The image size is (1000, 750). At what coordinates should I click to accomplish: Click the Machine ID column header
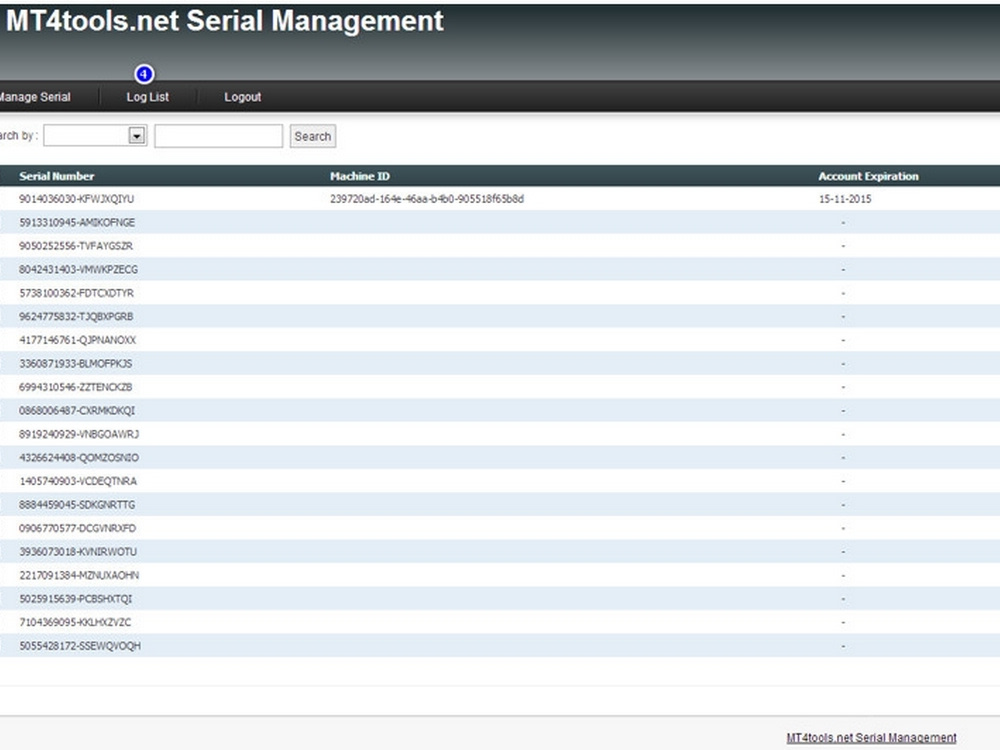pyautogui.click(x=360, y=176)
